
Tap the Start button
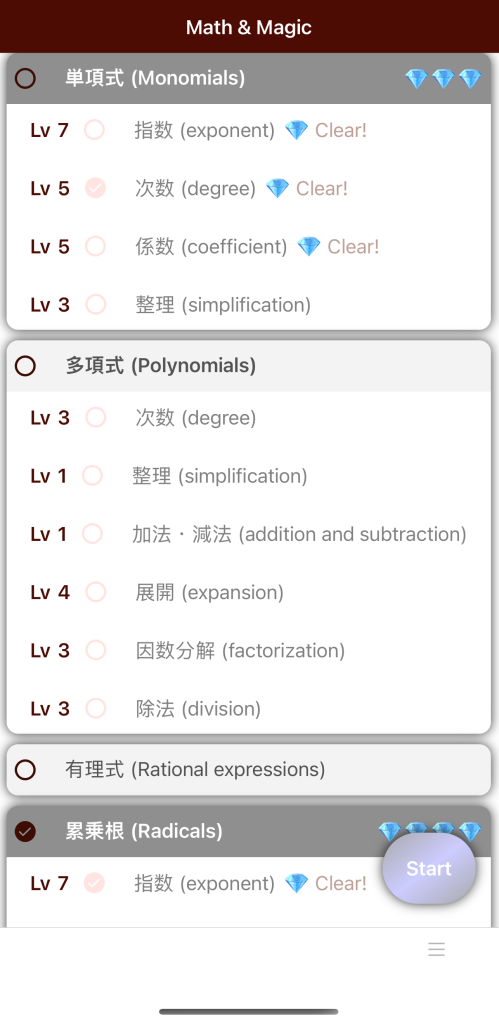[x=429, y=869]
